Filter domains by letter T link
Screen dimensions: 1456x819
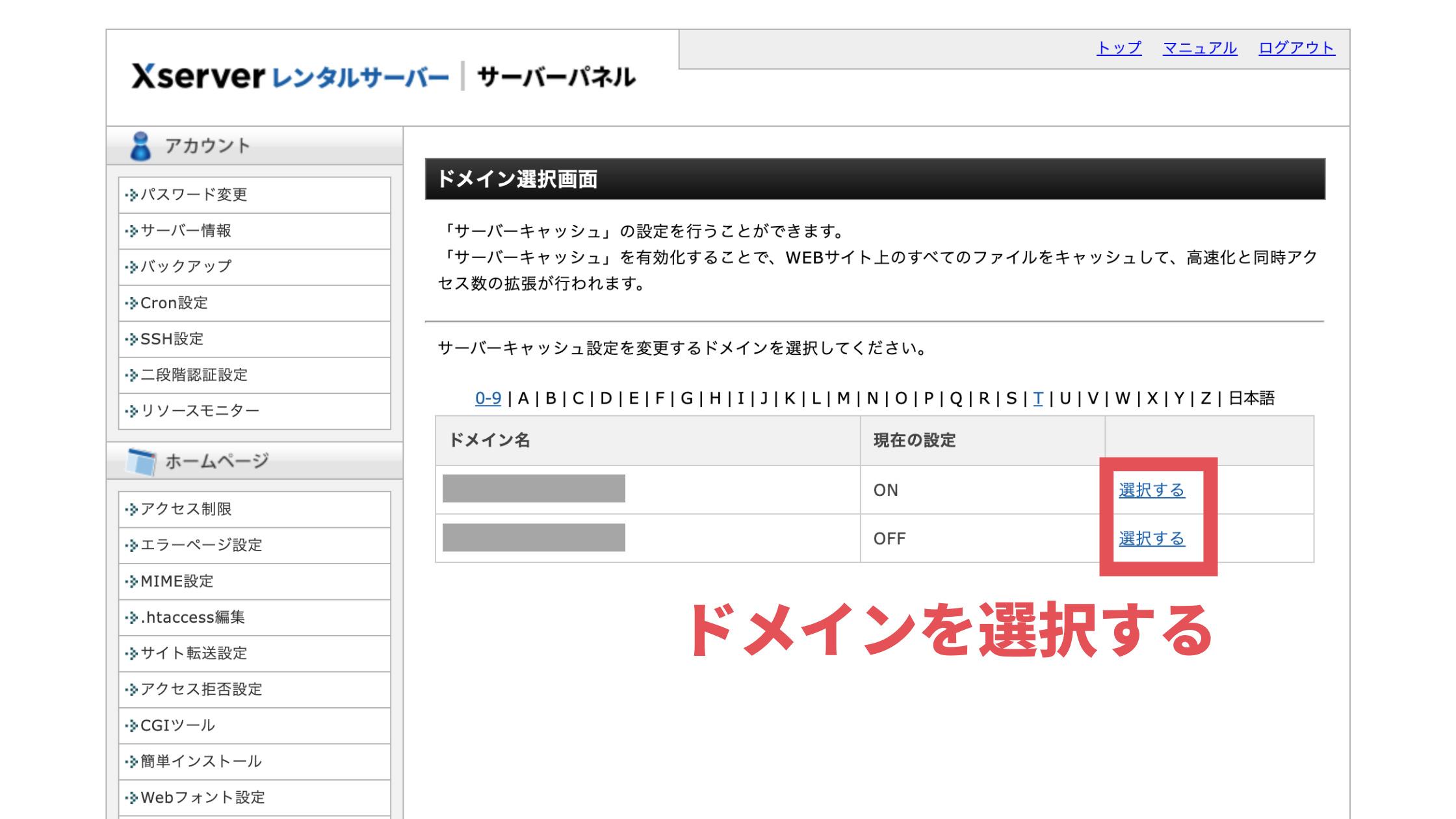[x=1038, y=398]
